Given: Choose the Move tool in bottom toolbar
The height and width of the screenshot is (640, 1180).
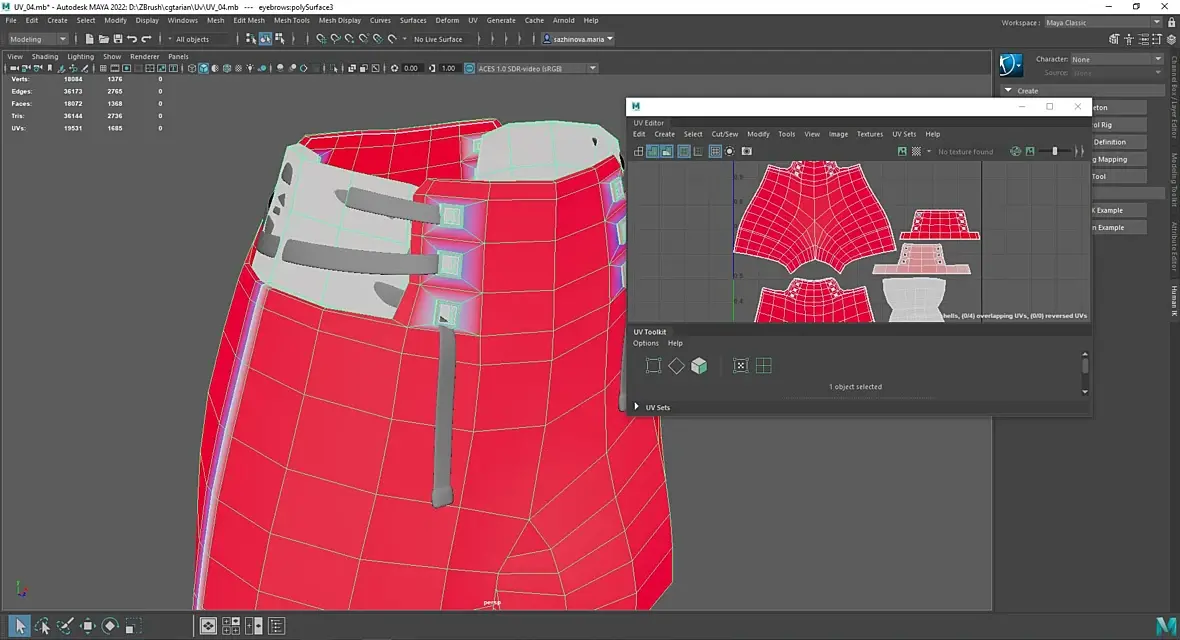Looking at the screenshot, I should (87, 626).
